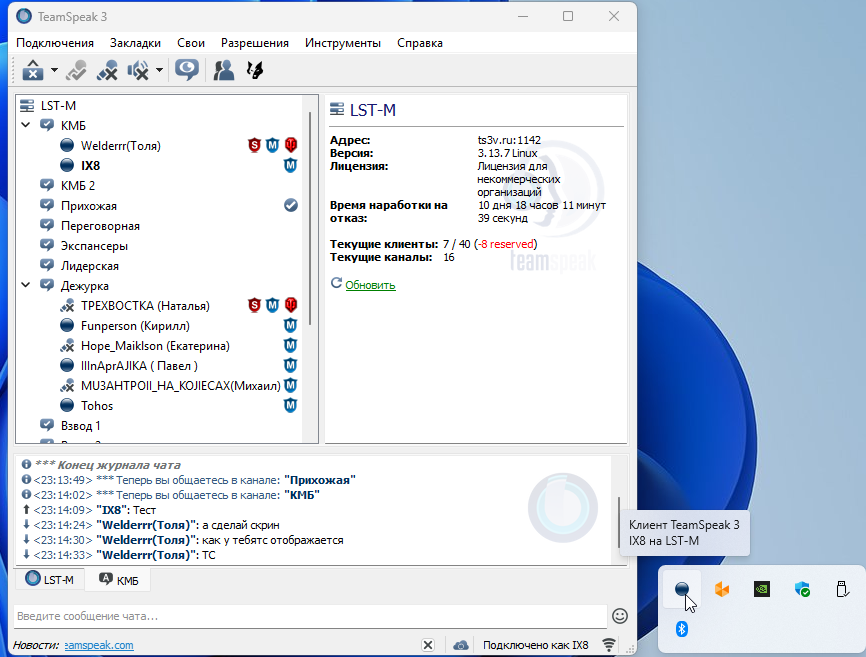The height and width of the screenshot is (657, 866).
Task: Click the КМБ channel icon
Action: [x=47, y=125]
